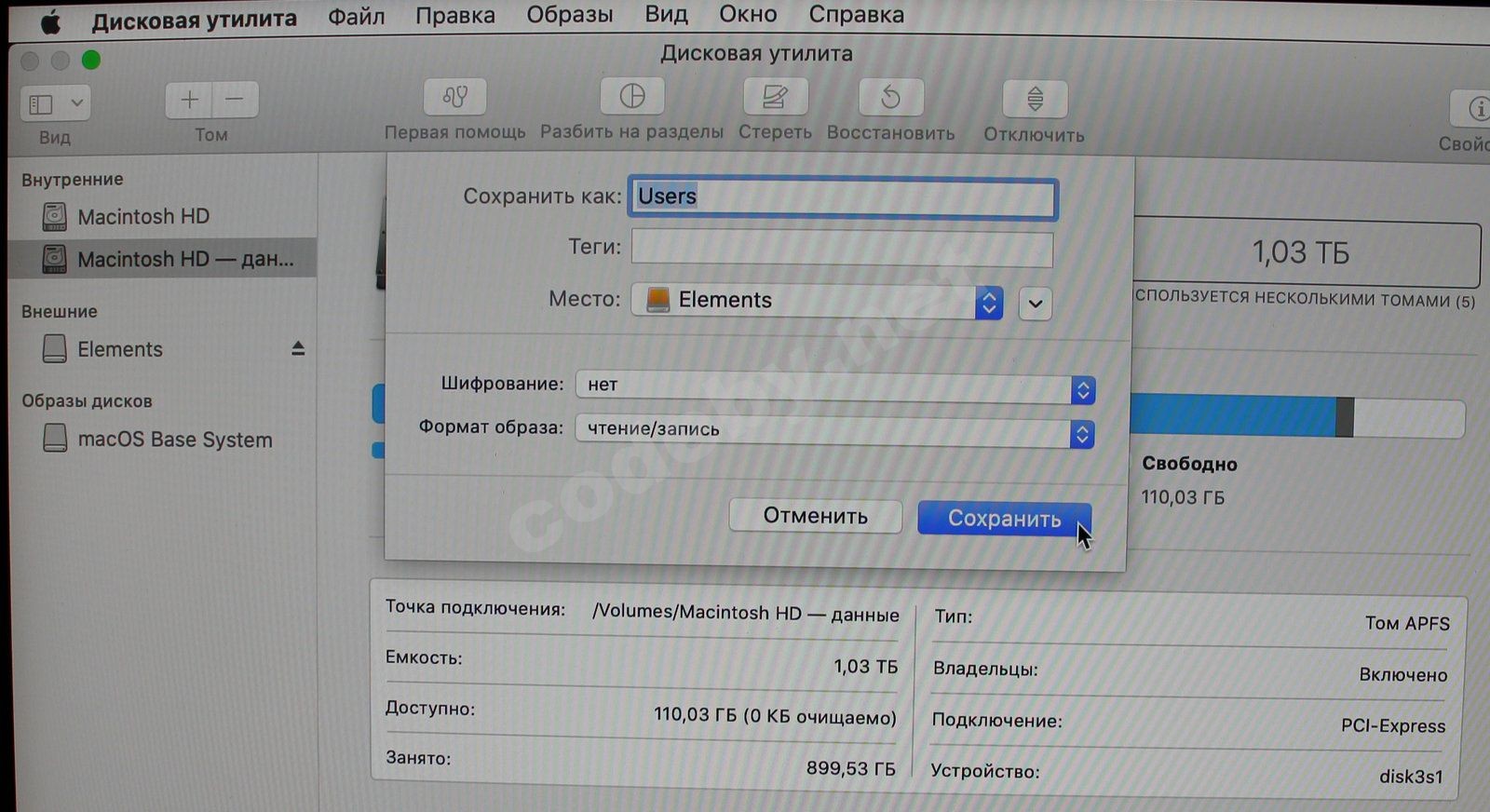Click the Образы дисков sidebar section header
The height and width of the screenshot is (812, 1490).
(87, 401)
